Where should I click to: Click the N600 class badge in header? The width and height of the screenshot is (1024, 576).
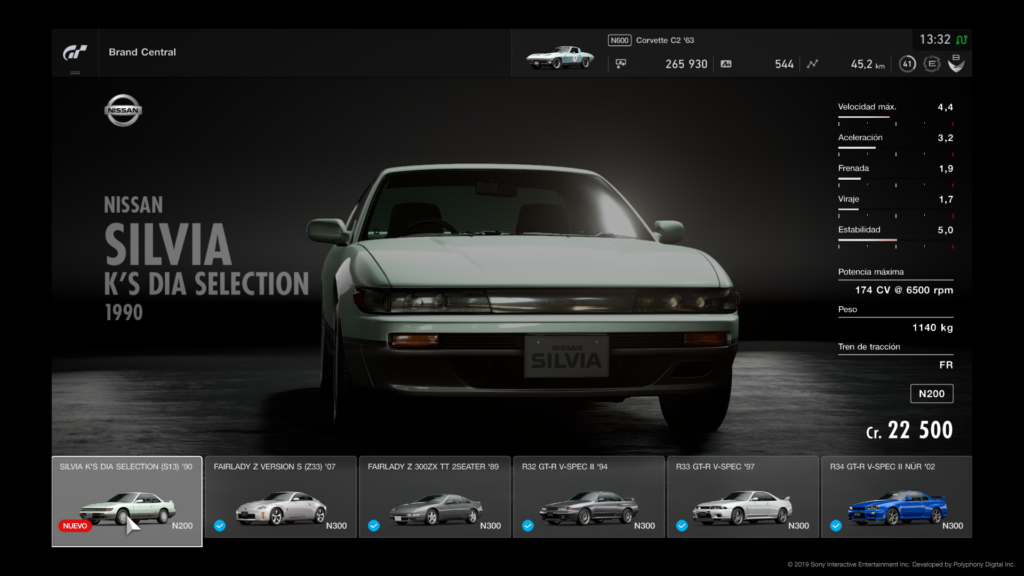click(619, 40)
